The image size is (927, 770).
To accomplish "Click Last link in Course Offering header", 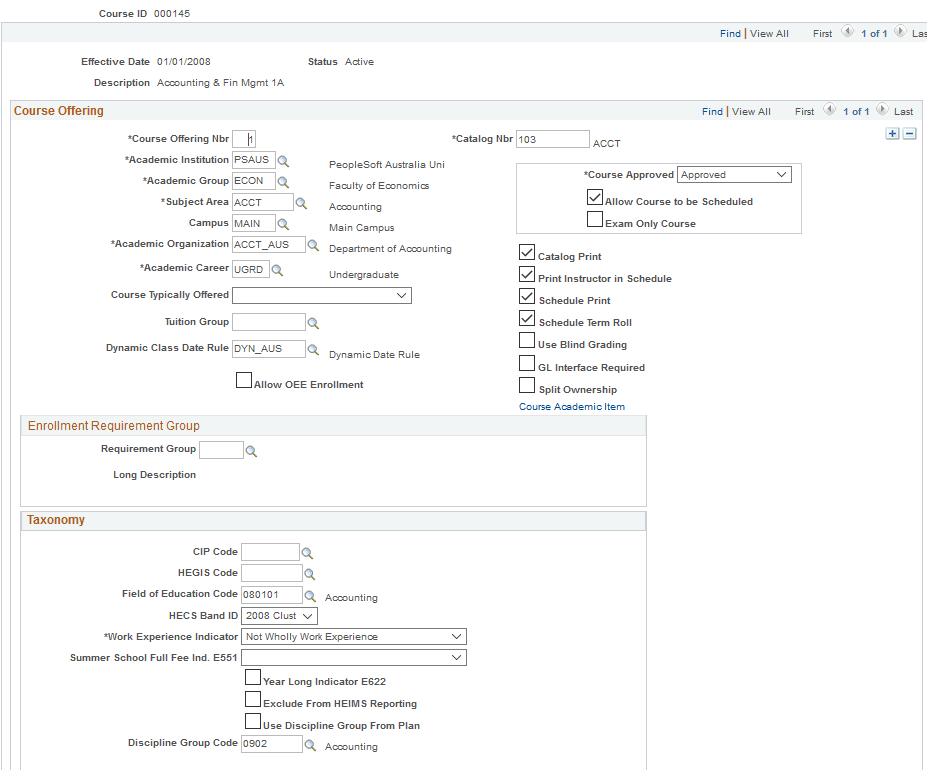I will (x=903, y=111).
